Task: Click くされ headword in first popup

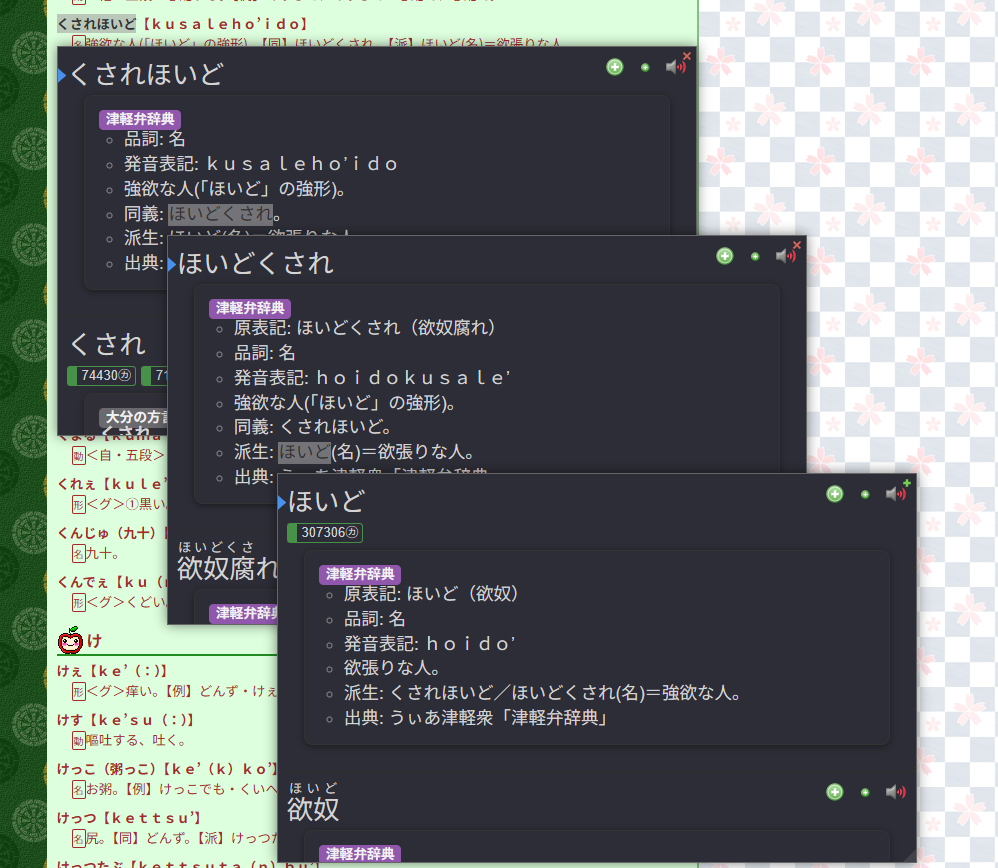Action: (x=108, y=344)
